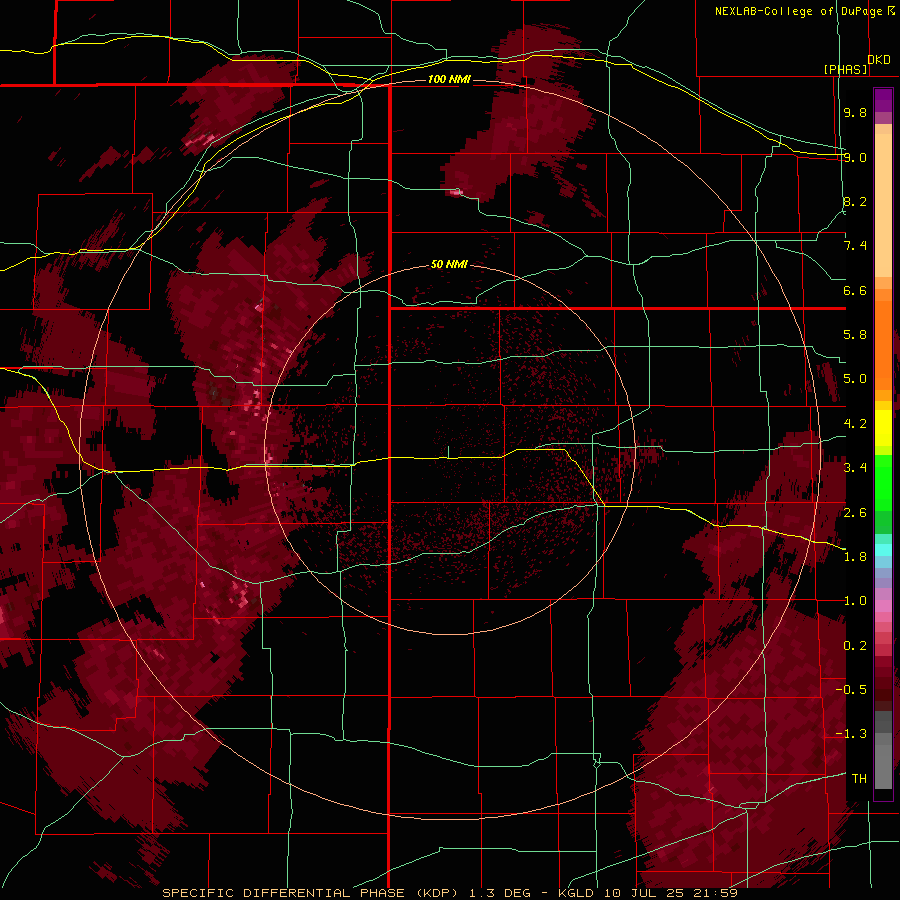The width and height of the screenshot is (900, 900).
Task: Click the DKD label above the color scale
Action: [879, 60]
